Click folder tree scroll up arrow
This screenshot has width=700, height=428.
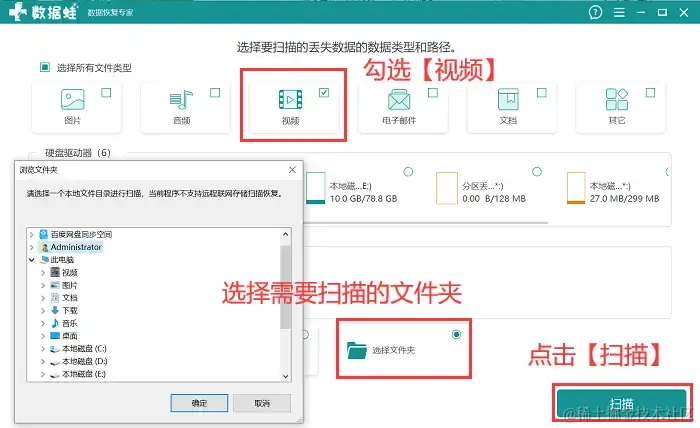pos(286,234)
